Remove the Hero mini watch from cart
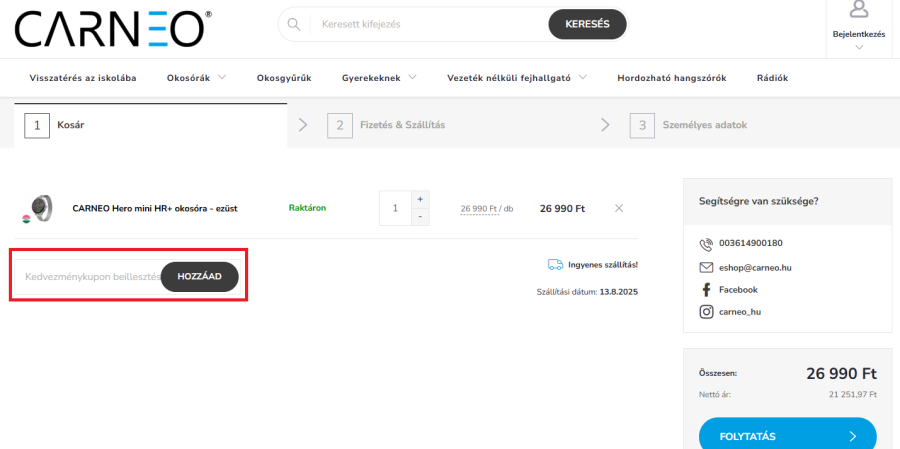This screenshot has width=900, height=449. point(618,208)
